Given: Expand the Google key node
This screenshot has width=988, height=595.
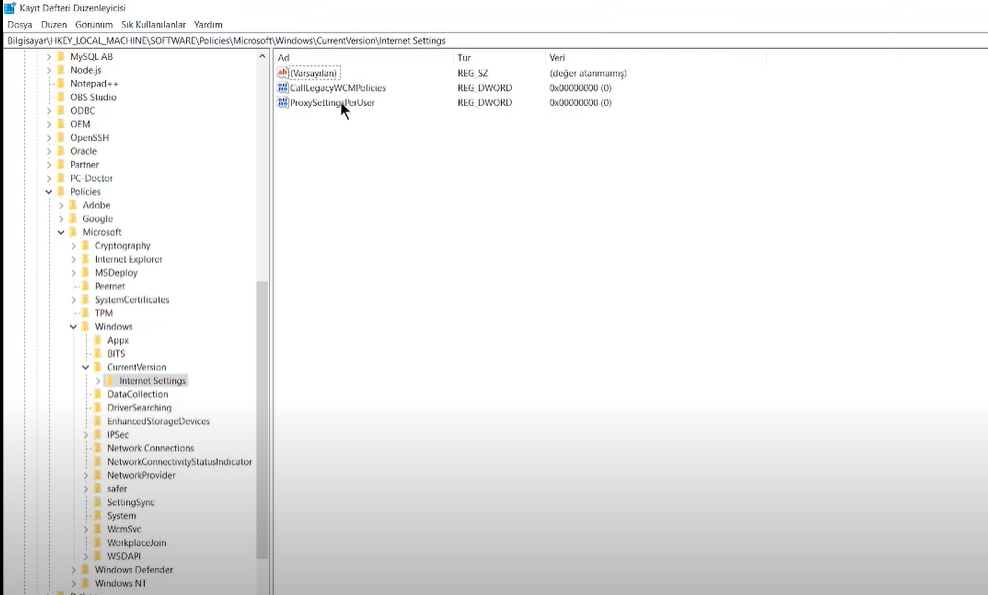Looking at the screenshot, I should point(61,219).
